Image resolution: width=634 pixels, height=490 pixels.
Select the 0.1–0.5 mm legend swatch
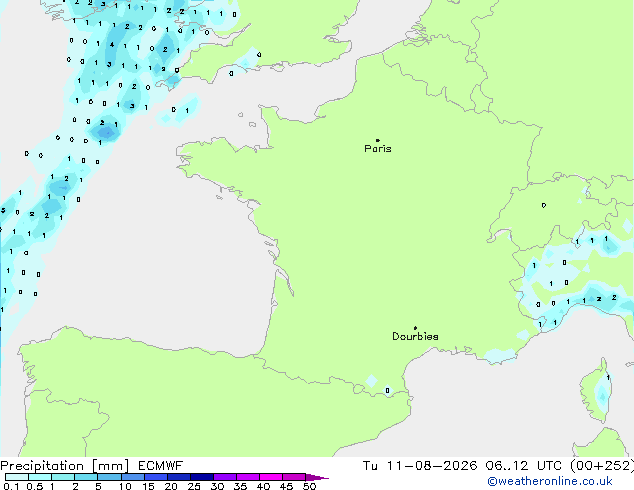click(x=17, y=477)
